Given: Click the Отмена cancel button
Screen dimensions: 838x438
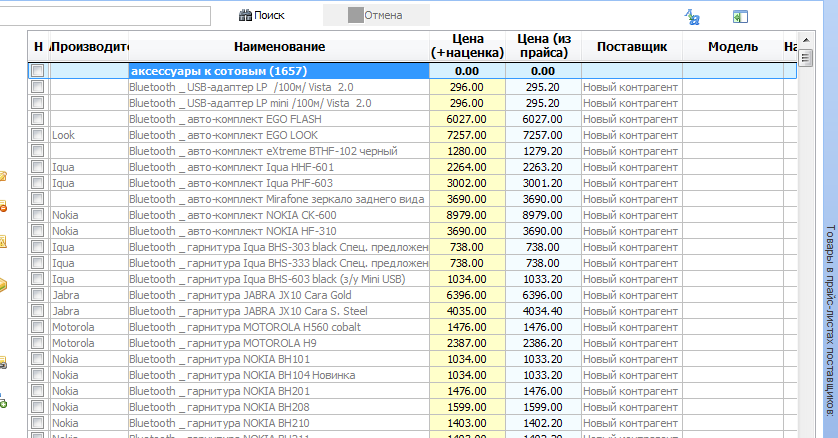Looking at the screenshot, I should coord(376,15).
